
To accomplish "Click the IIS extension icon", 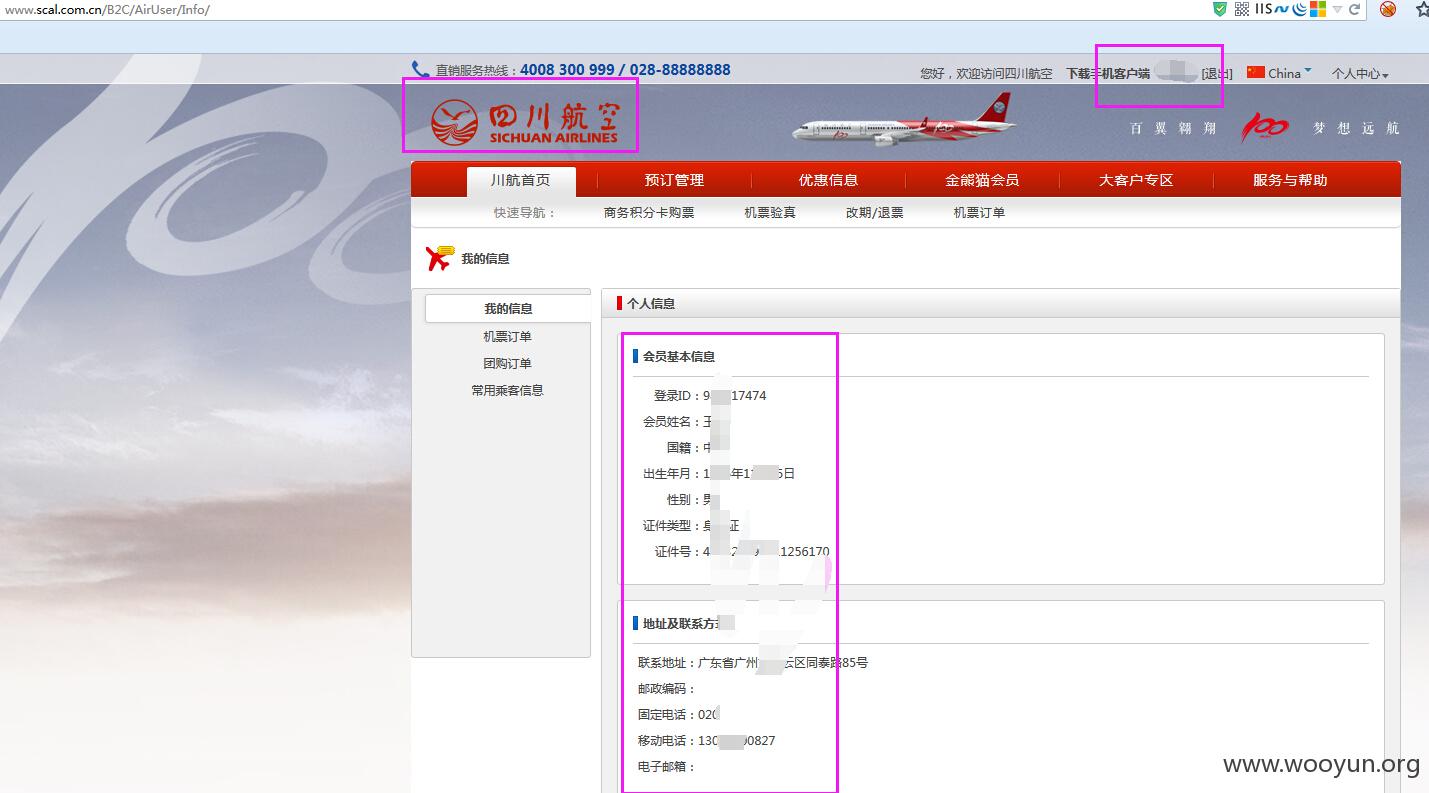I will [x=1263, y=9].
